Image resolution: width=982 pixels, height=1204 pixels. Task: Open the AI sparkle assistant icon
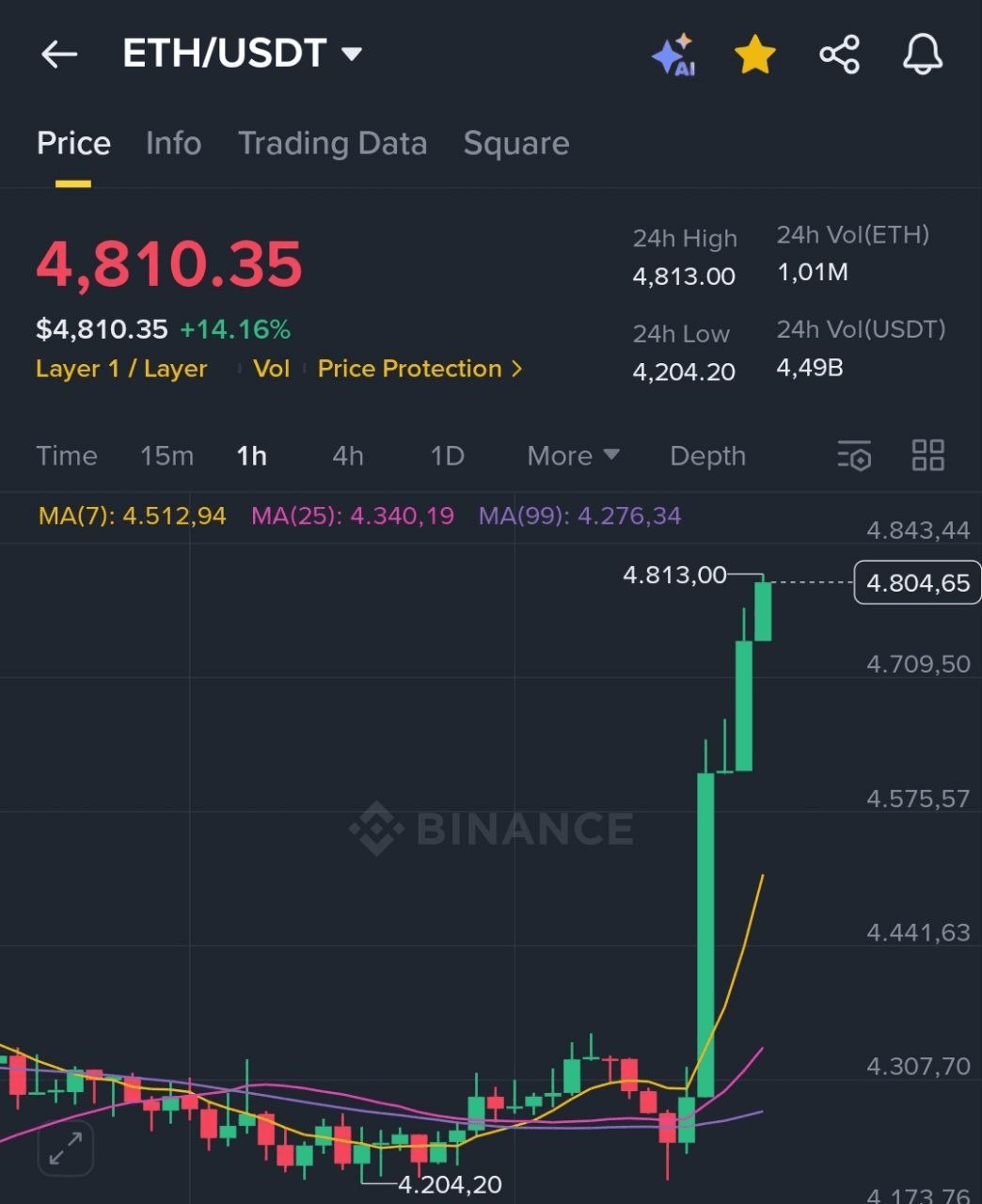(x=673, y=55)
